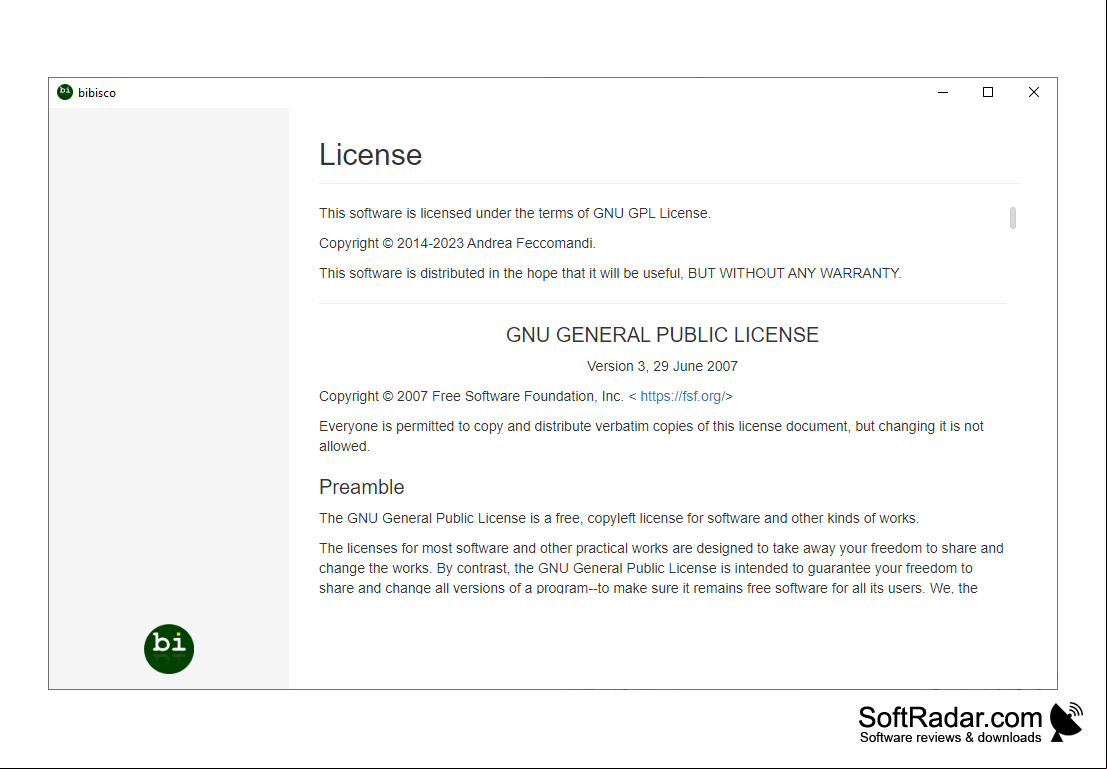Click the "Copyright © 2007 Free Software Foundation" text

coord(471,396)
